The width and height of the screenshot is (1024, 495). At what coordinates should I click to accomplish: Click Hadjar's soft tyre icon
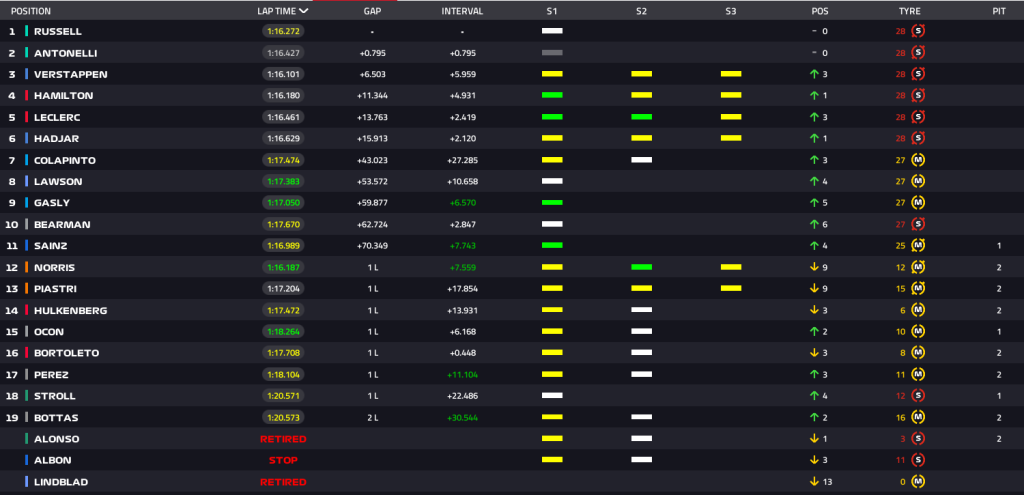point(918,138)
